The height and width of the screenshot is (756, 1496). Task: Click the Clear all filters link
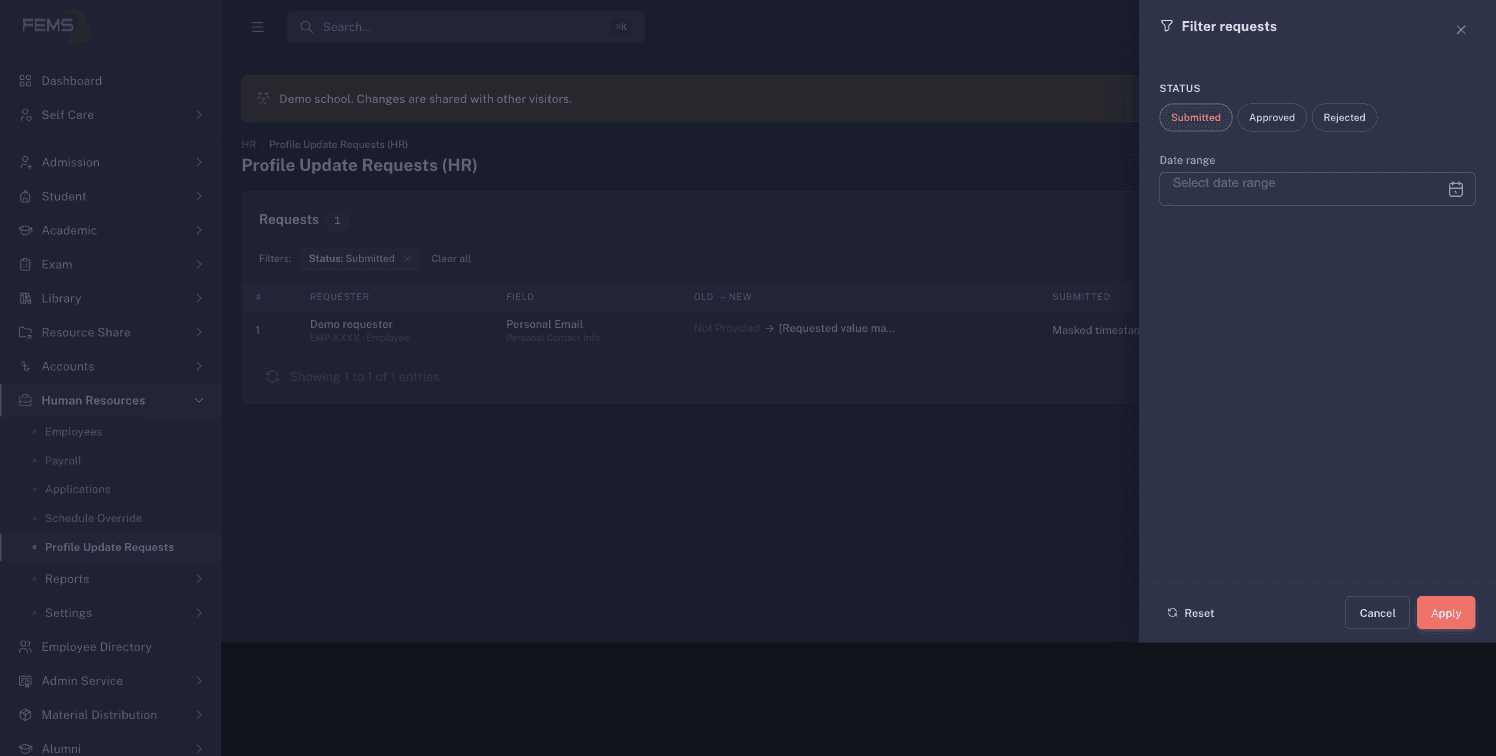tap(451, 259)
